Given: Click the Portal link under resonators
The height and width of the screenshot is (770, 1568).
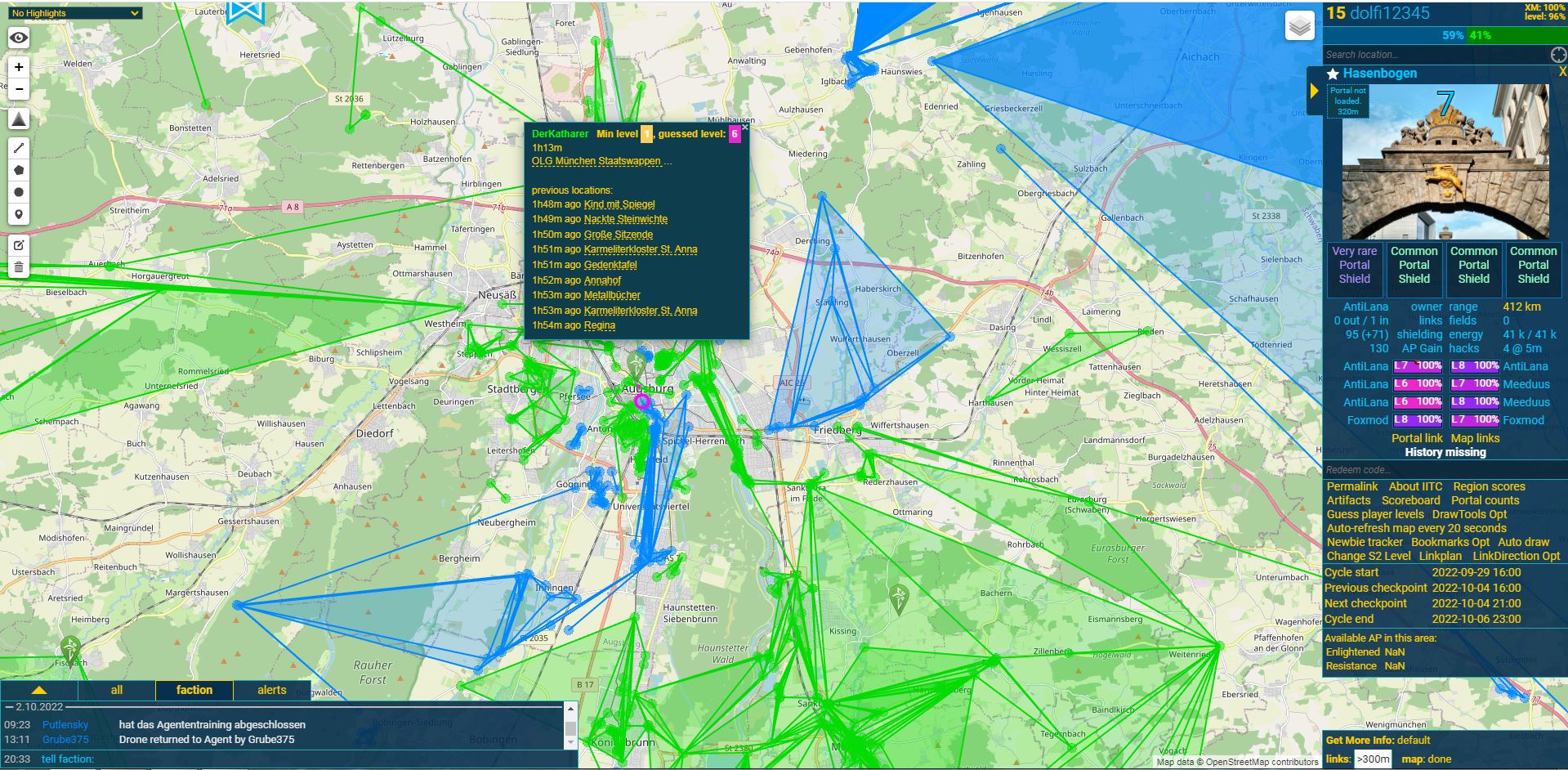Looking at the screenshot, I should pos(1416,438).
